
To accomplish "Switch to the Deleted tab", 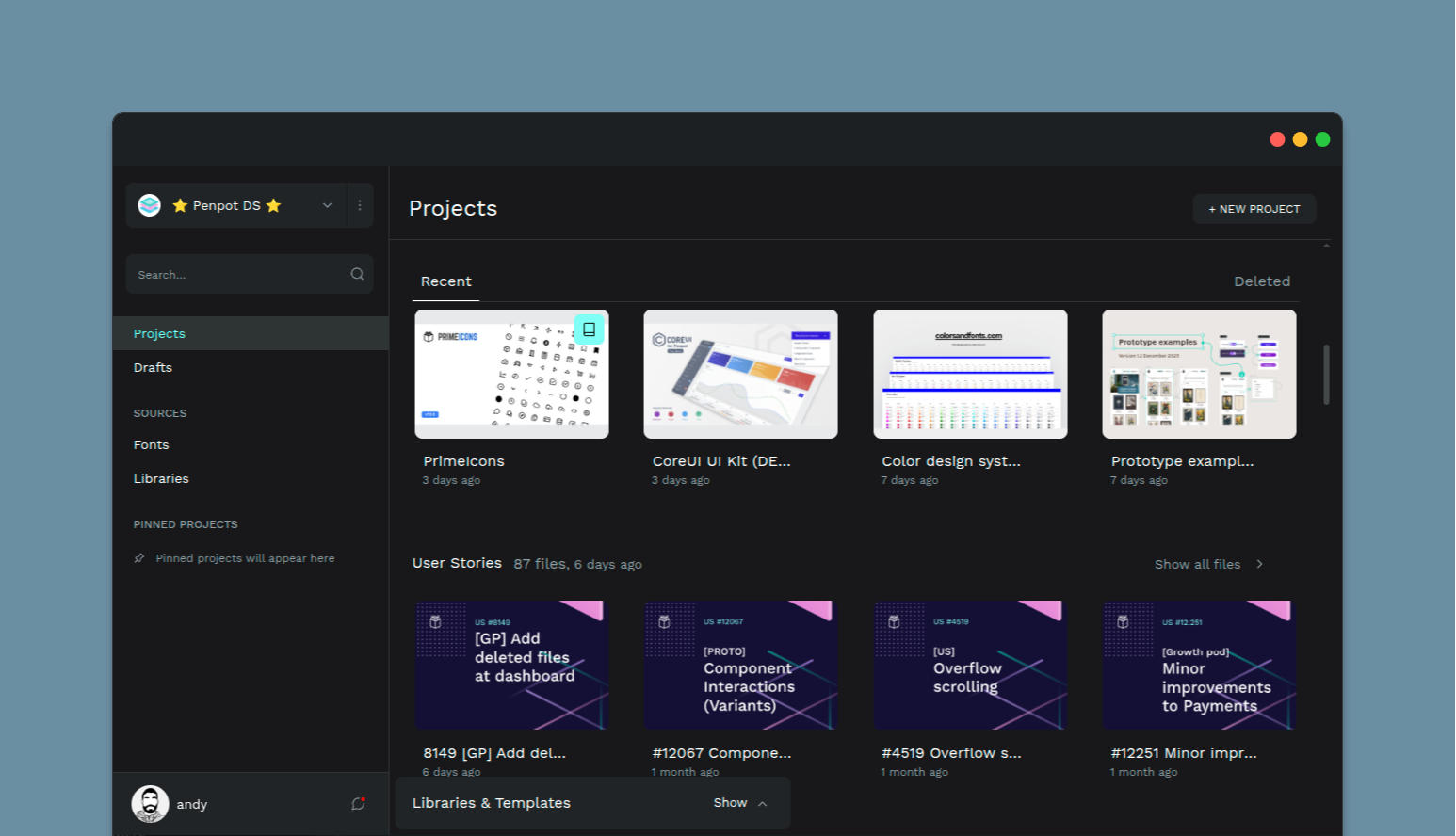I will (x=1262, y=281).
